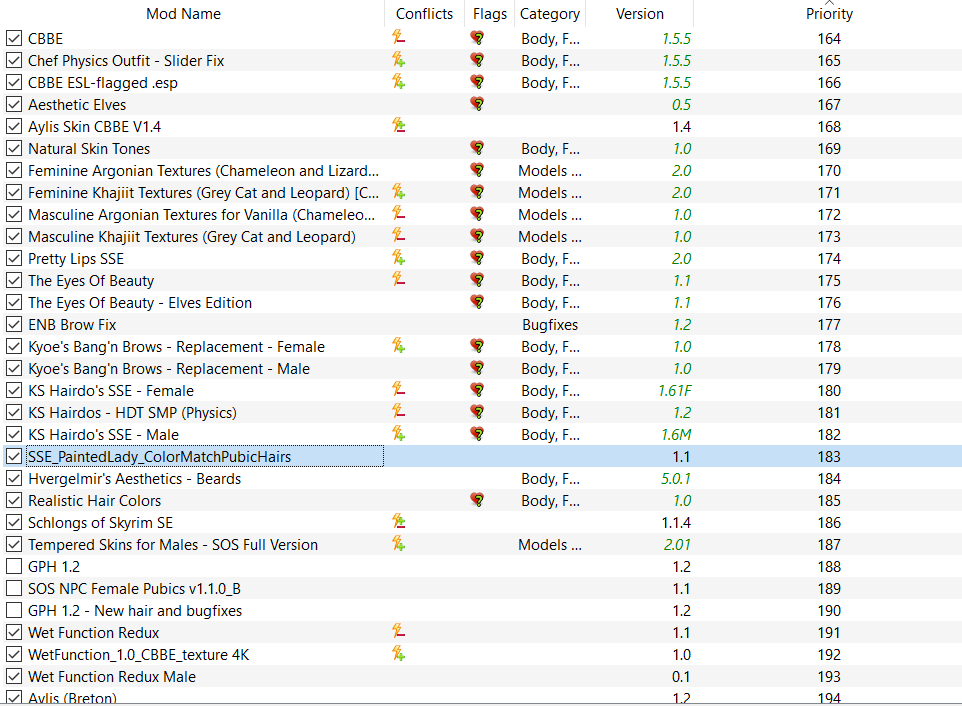962x706 pixels.
Task: Click conflict icon for Schlongs of Skyrim SE
Action: [x=398, y=522]
